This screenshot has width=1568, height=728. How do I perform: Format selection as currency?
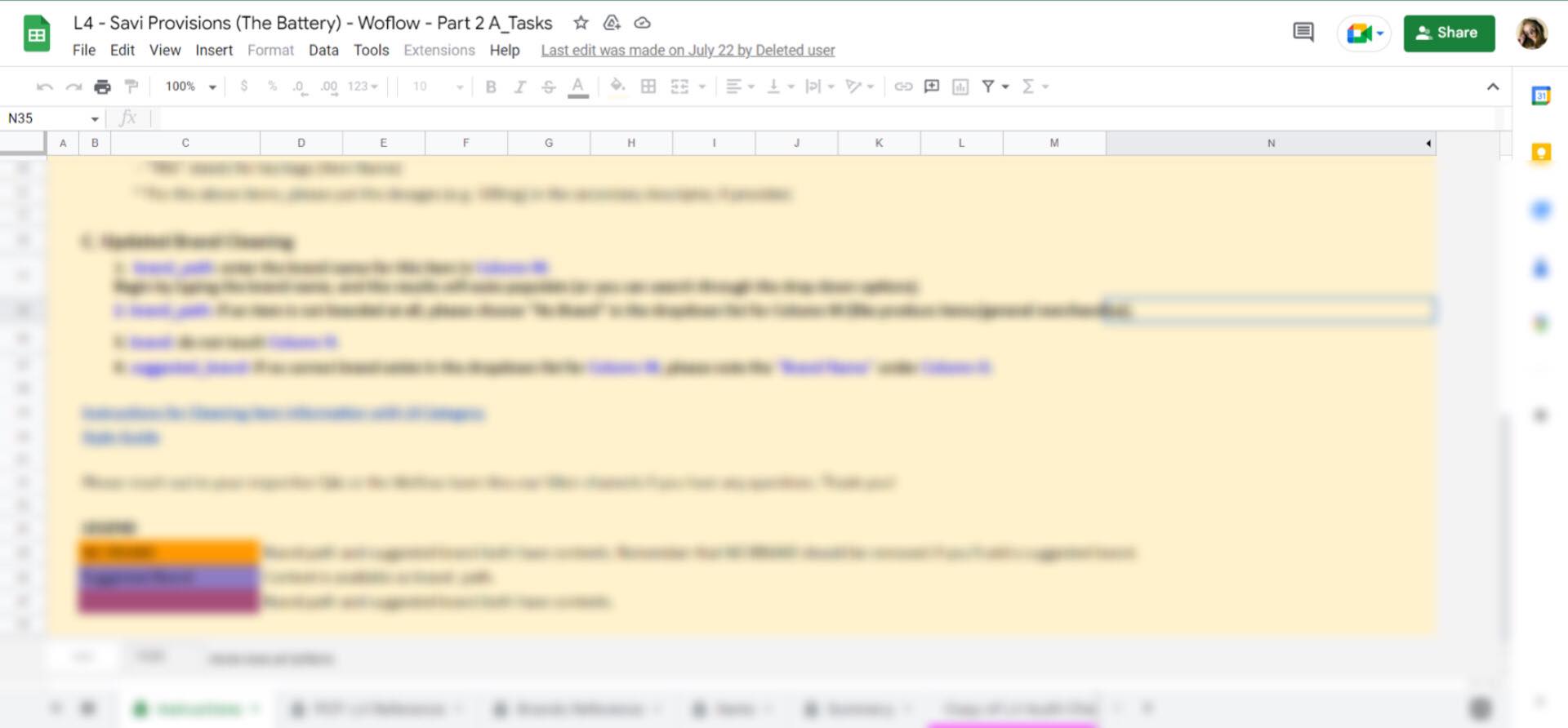click(244, 87)
